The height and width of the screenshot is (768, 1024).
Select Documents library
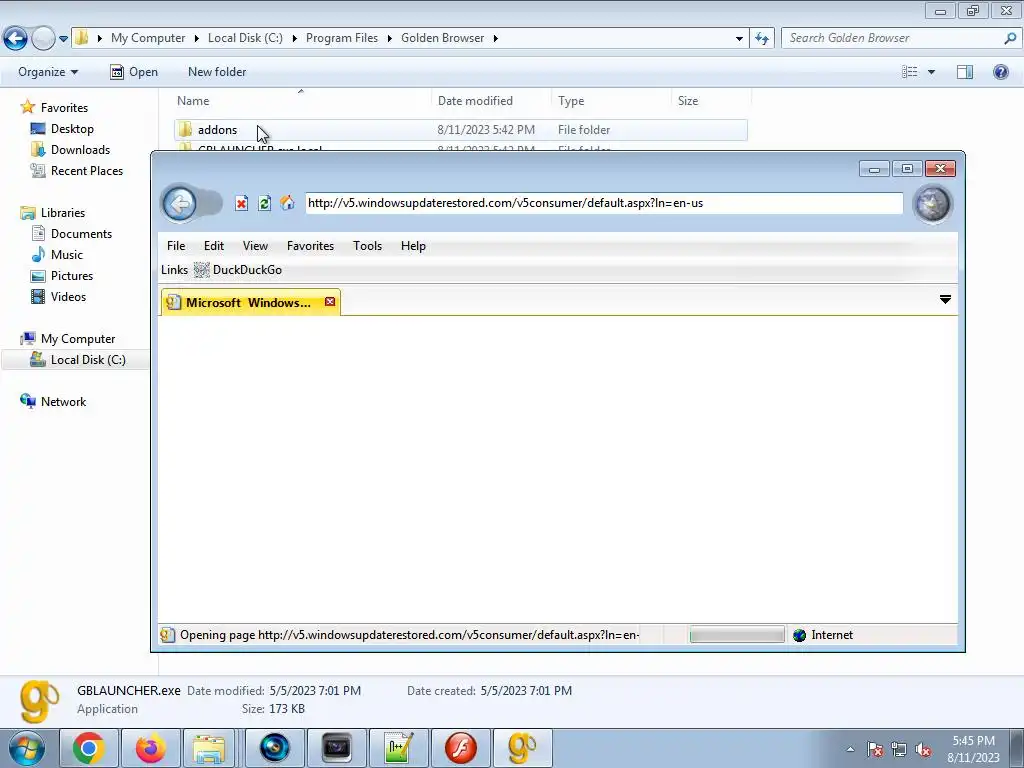pos(81,234)
